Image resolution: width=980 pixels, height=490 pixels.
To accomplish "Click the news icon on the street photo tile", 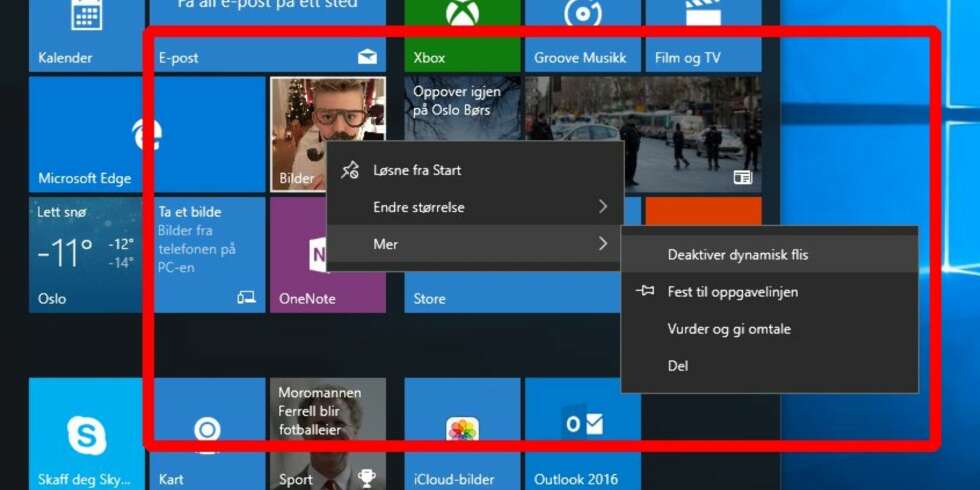I will click(x=742, y=178).
